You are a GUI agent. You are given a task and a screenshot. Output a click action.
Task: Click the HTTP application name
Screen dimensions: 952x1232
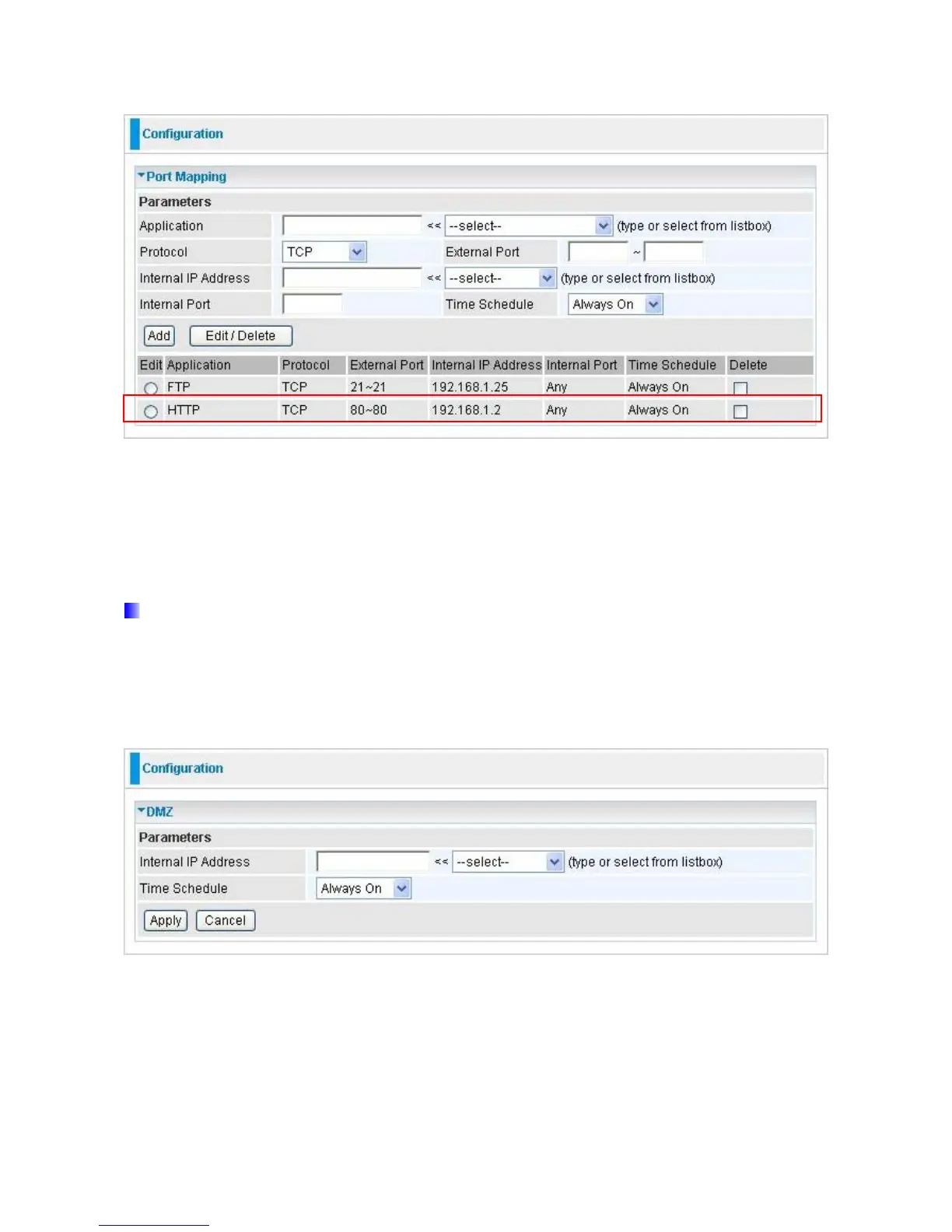click(x=184, y=410)
